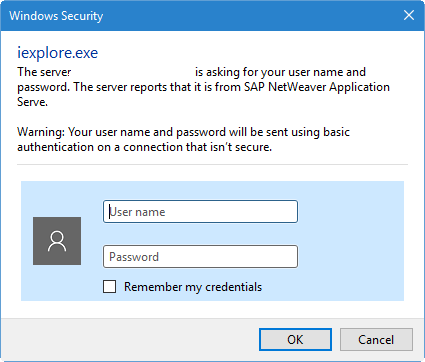Confirm login with the OK button
Screen dimensions: 425x362
click(x=295, y=340)
